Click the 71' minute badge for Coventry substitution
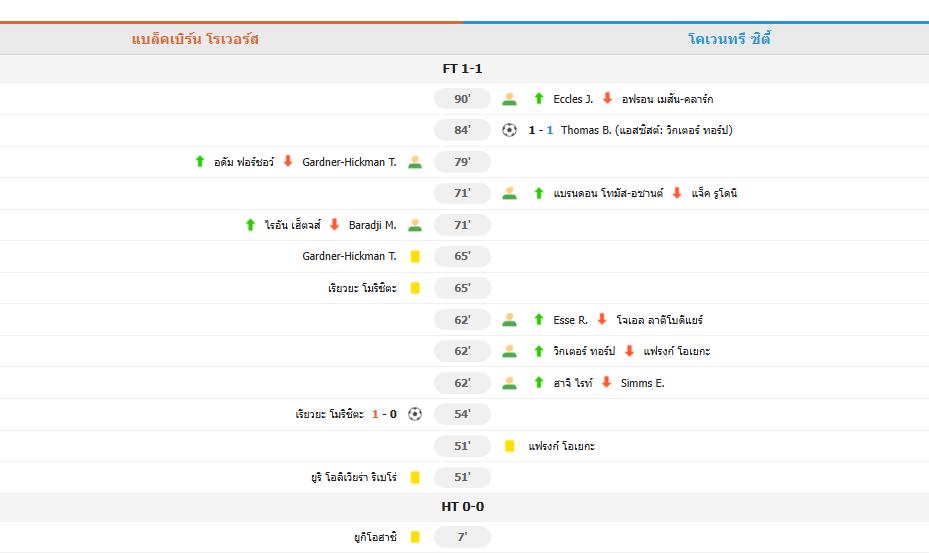 click(462, 193)
